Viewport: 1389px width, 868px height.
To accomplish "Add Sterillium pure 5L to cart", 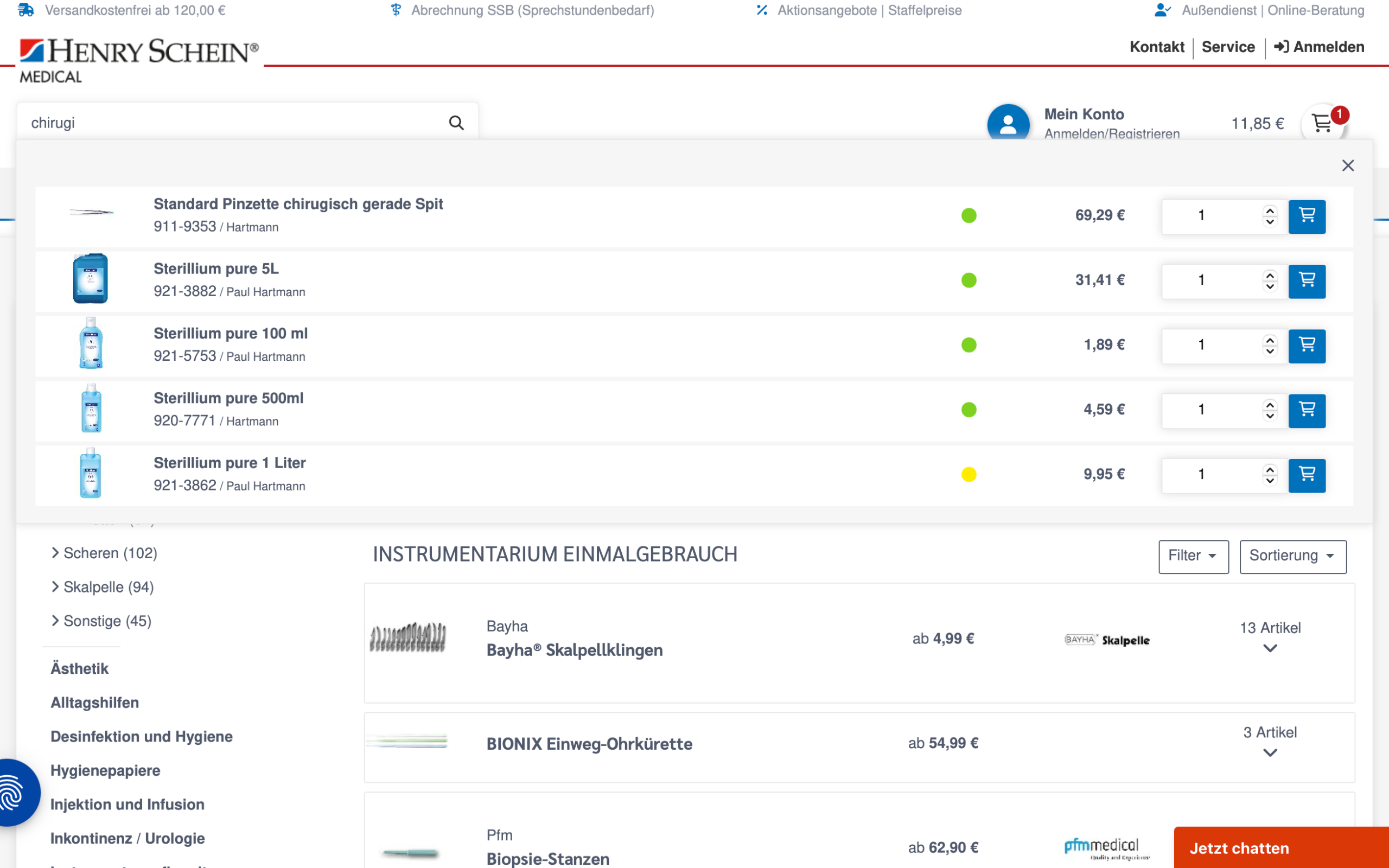I will 1307,282.
